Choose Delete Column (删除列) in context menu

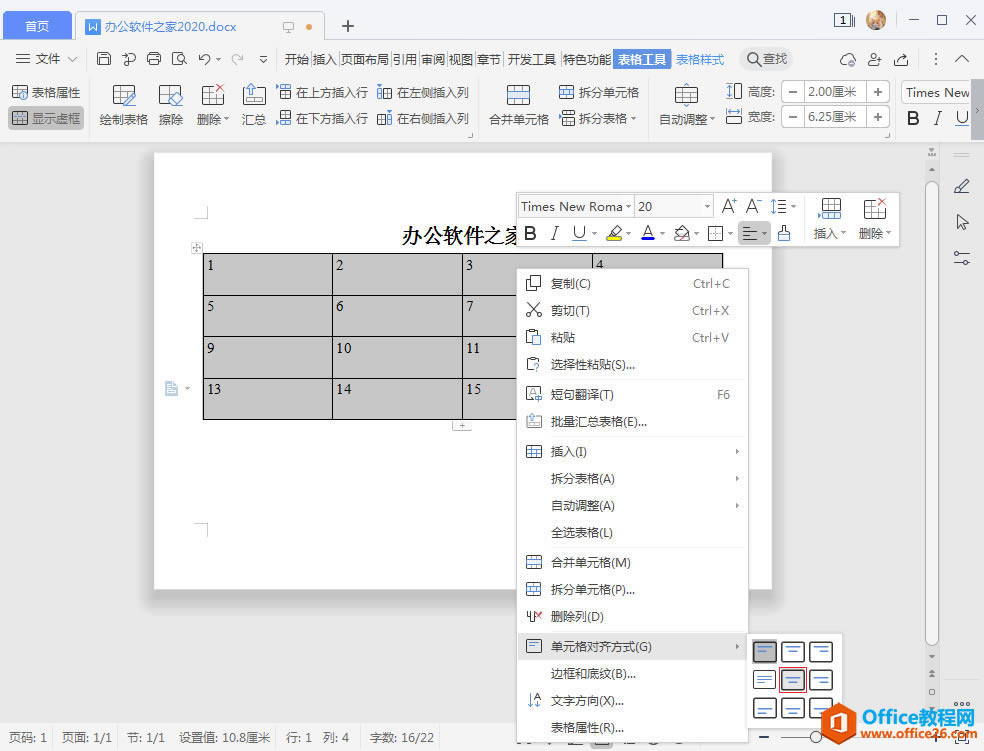tap(633, 617)
